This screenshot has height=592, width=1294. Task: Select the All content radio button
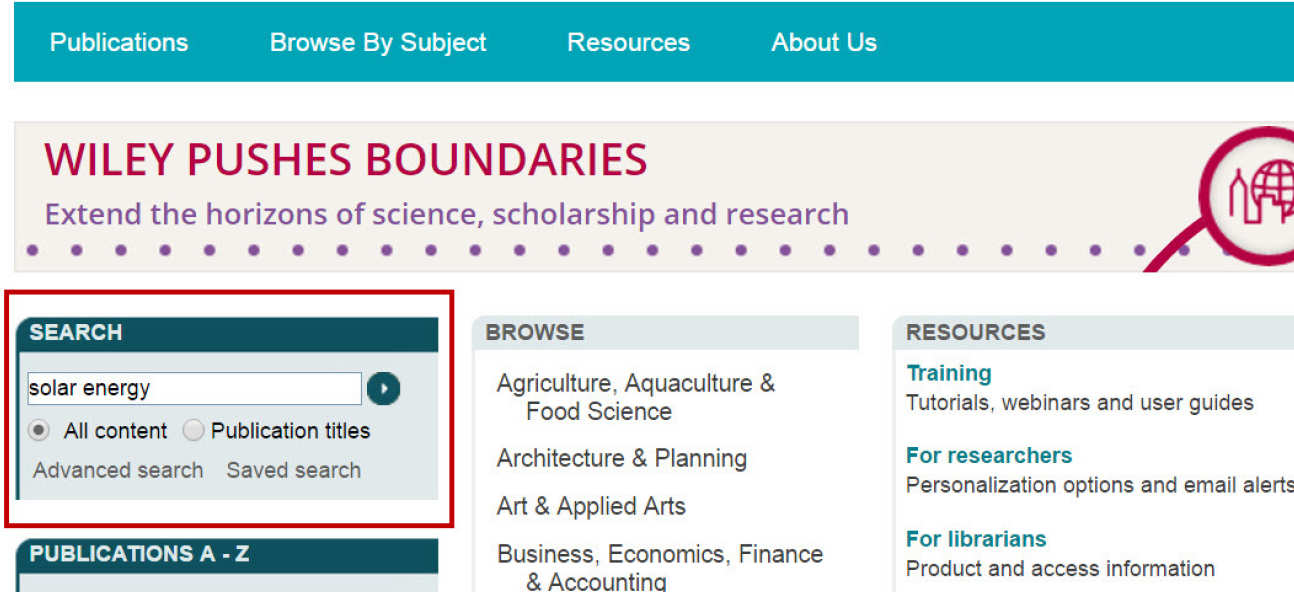[38, 430]
